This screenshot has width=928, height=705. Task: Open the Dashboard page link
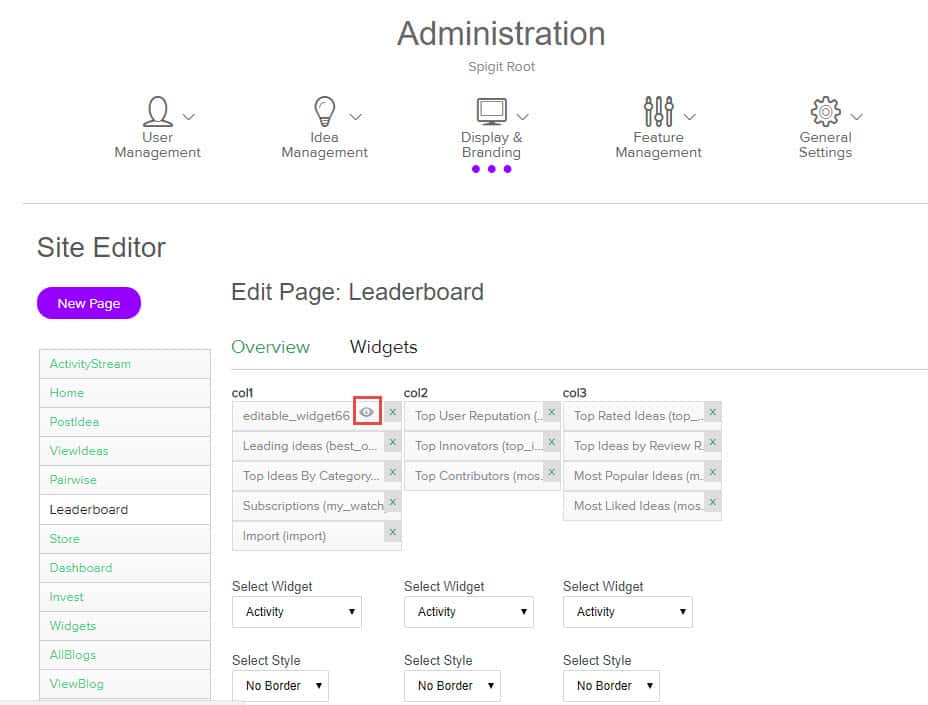coord(81,567)
